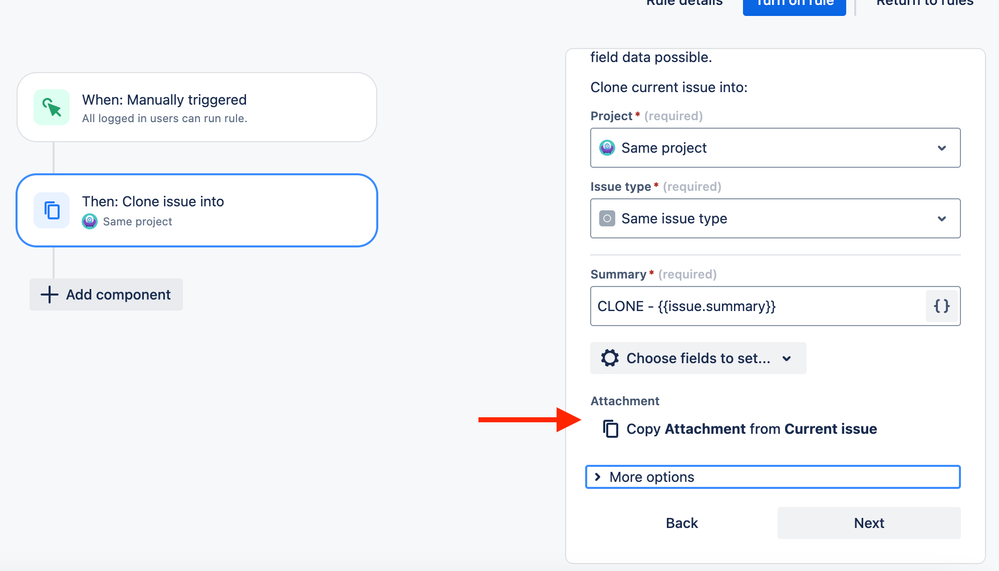
Task: Click the copy icon beside Copy Attachment
Action: (x=610, y=429)
